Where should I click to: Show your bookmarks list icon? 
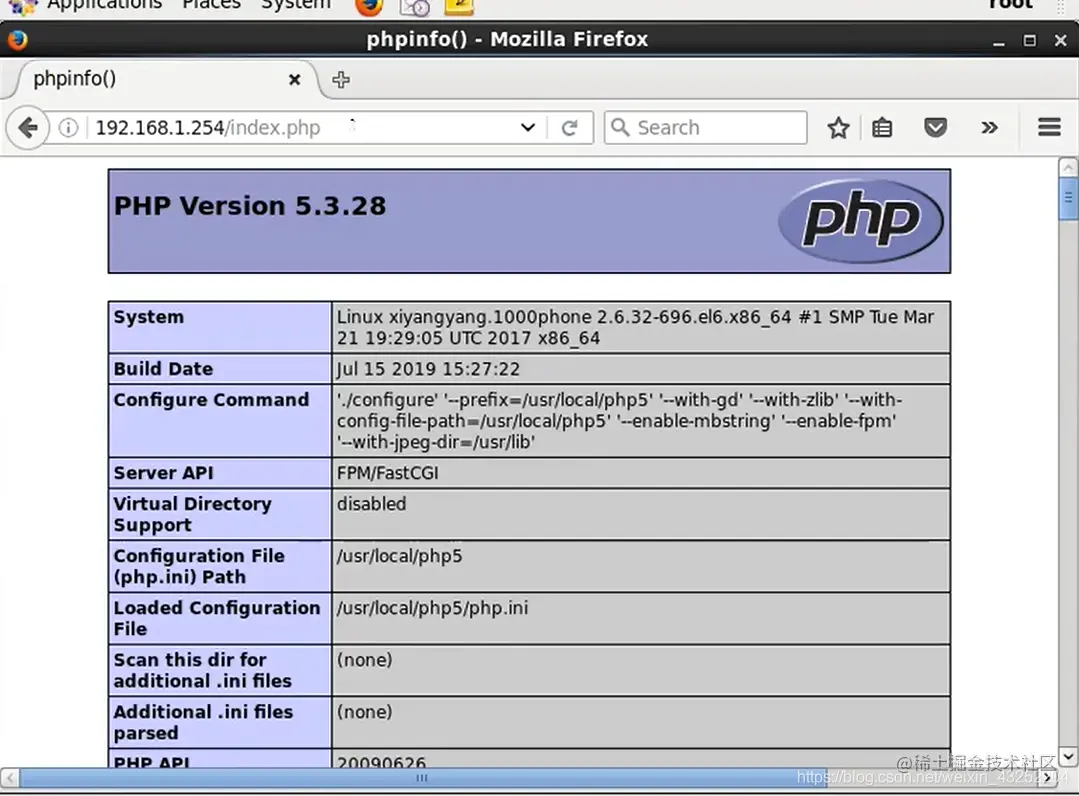pyautogui.click(x=882, y=128)
